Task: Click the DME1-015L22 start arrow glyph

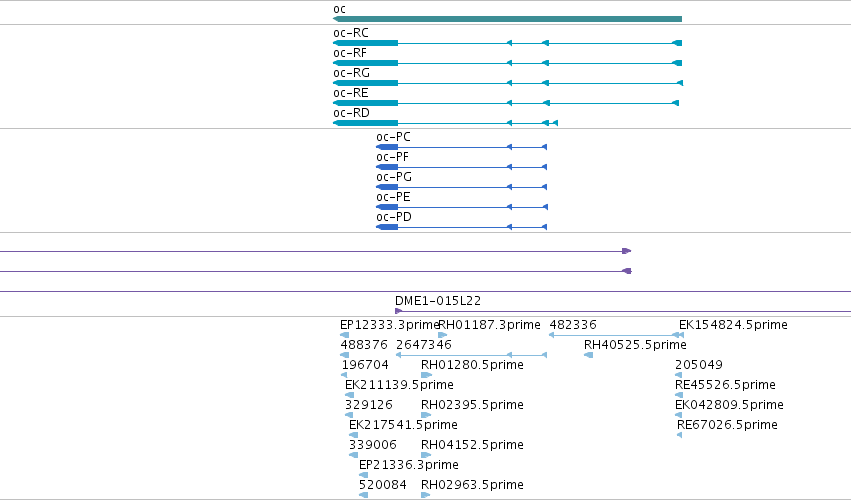Action: (399, 311)
